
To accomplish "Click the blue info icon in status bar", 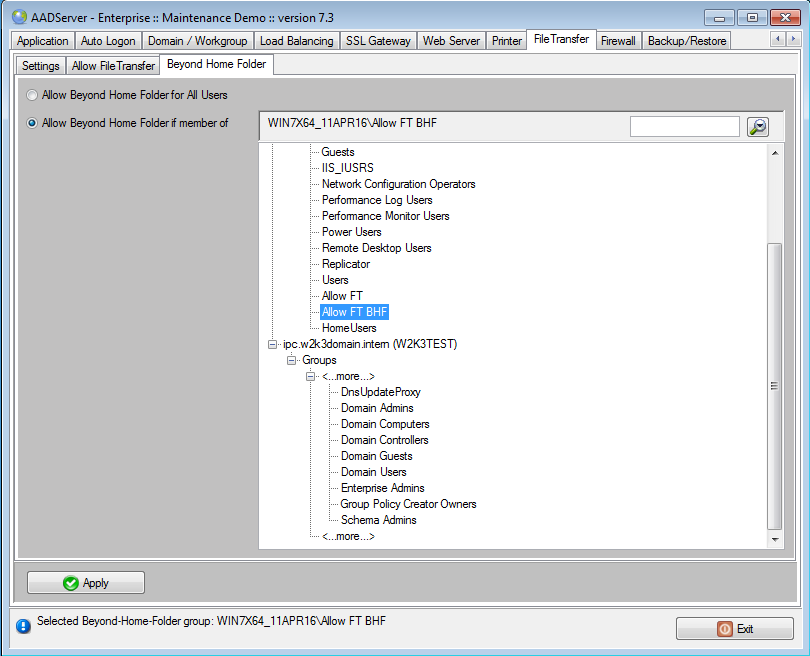I will pos(23,627).
